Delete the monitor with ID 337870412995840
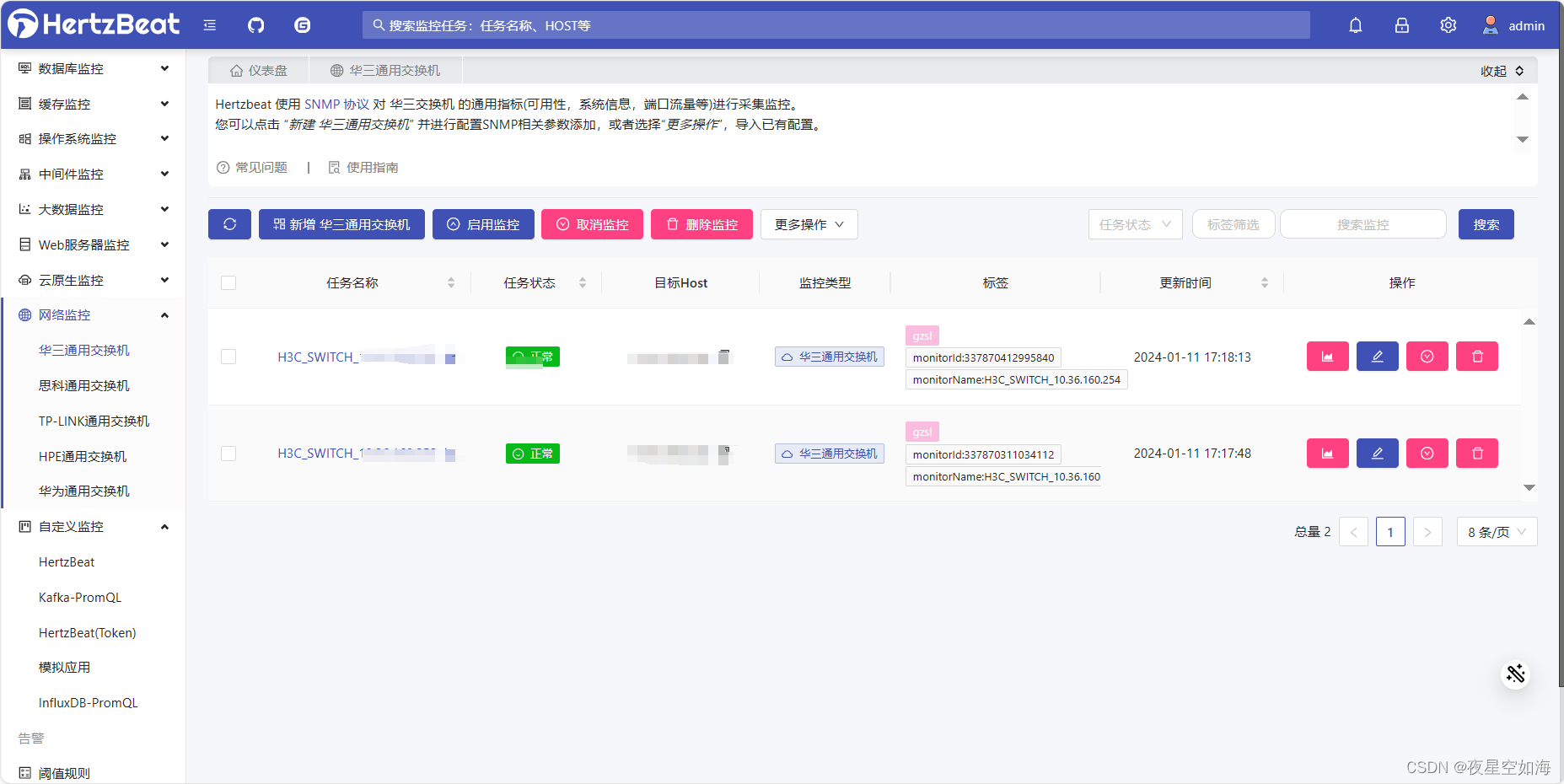 (x=1477, y=357)
